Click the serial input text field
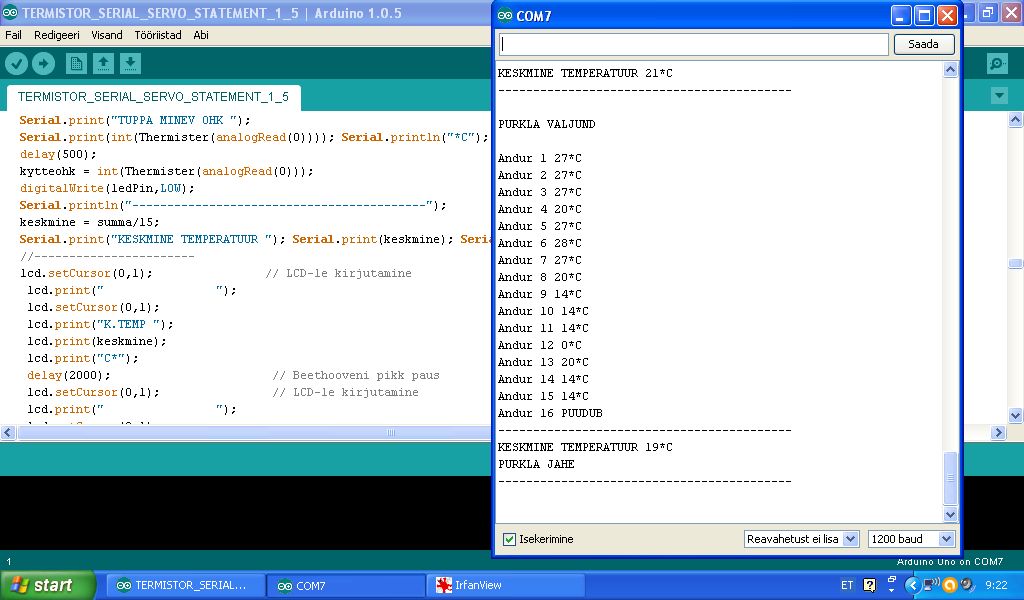The height and width of the screenshot is (600, 1024). point(694,44)
